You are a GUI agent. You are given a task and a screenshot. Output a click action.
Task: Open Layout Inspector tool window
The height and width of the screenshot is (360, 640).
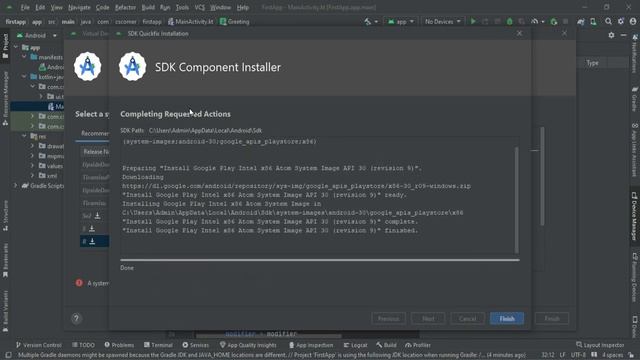tap(600, 345)
